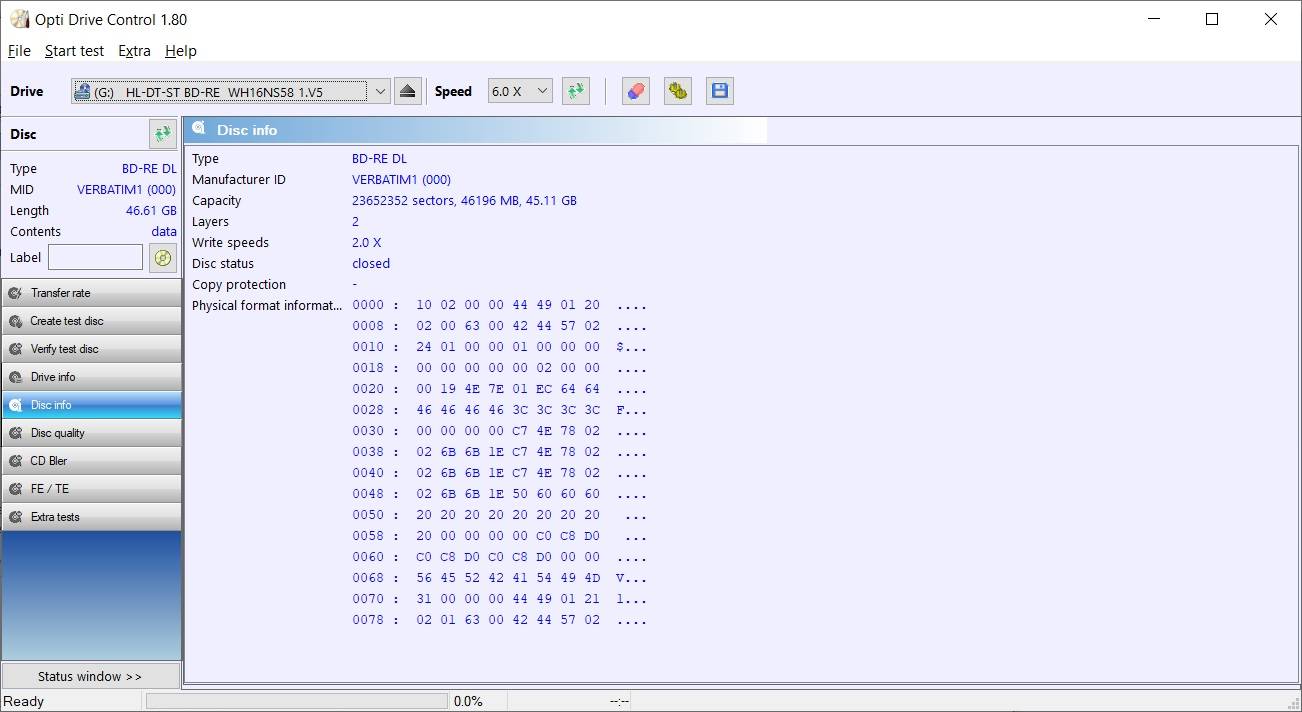Click the set label icon beside Label field
The image size is (1302, 712).
pyautogui.click(x=162, y=258)
